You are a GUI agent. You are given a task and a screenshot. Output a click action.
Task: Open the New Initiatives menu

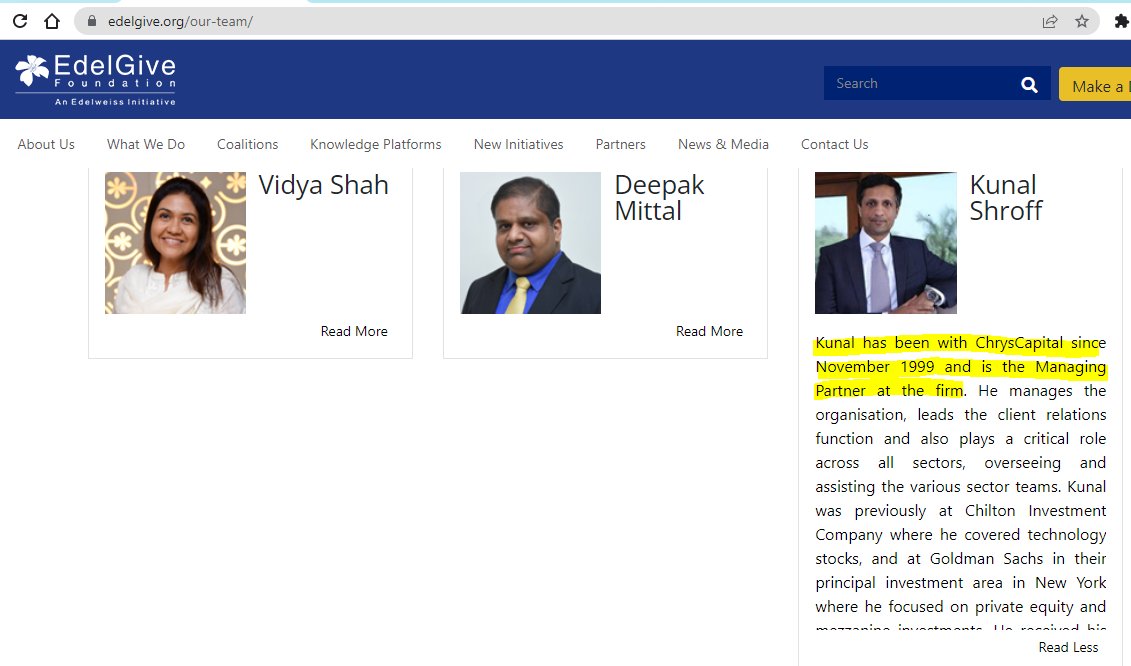point(519,144)
